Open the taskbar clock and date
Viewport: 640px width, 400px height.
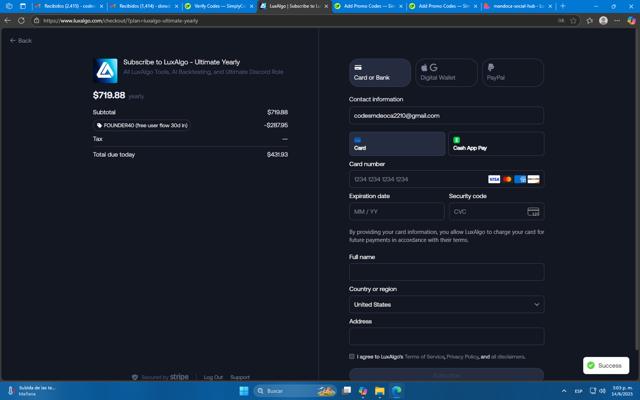tap(622, 391)
